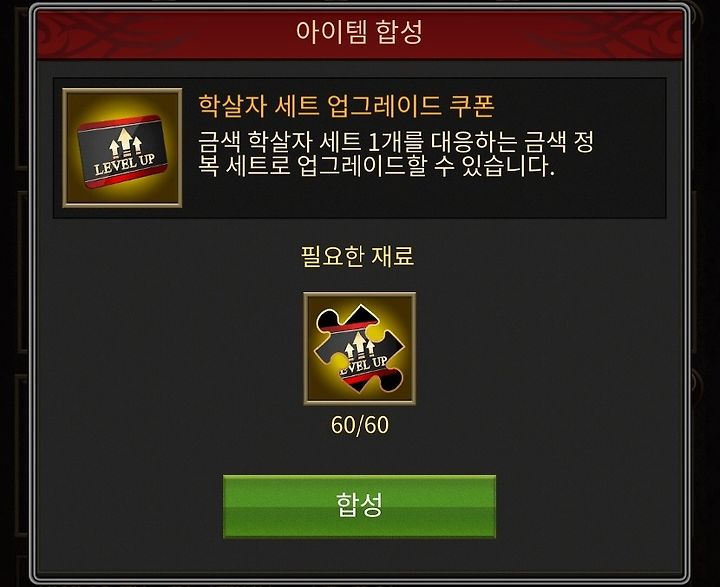Tap the LEVEL UP text on the coupon card

click(124, 164)
